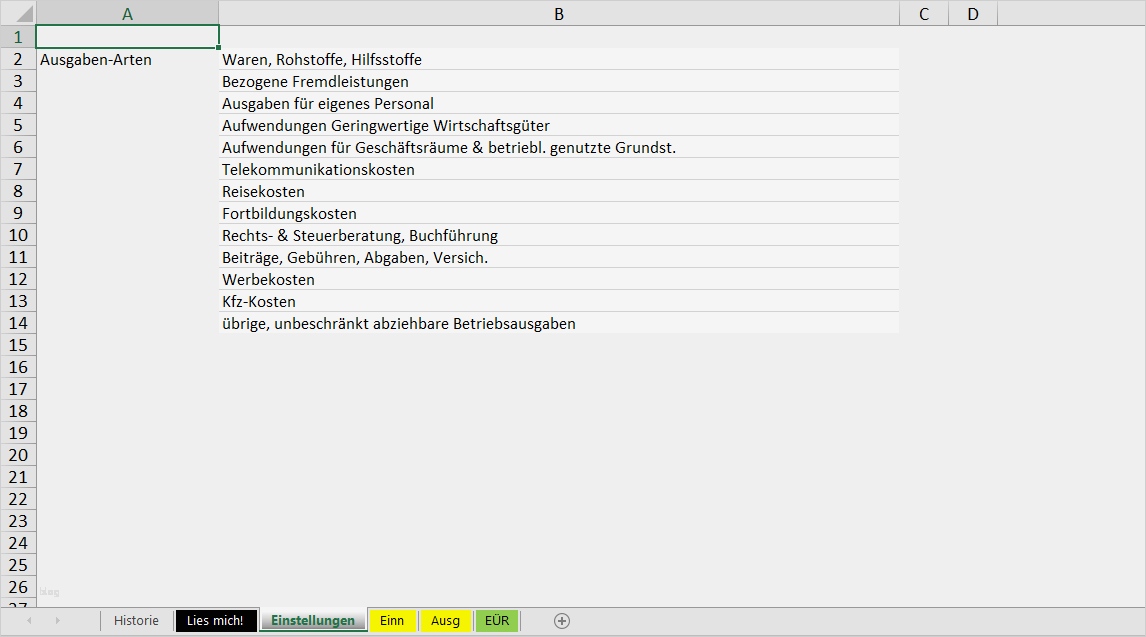This screenshot has width=1146, height=637.
Task: Select column D header
Action: pos(973,14)
